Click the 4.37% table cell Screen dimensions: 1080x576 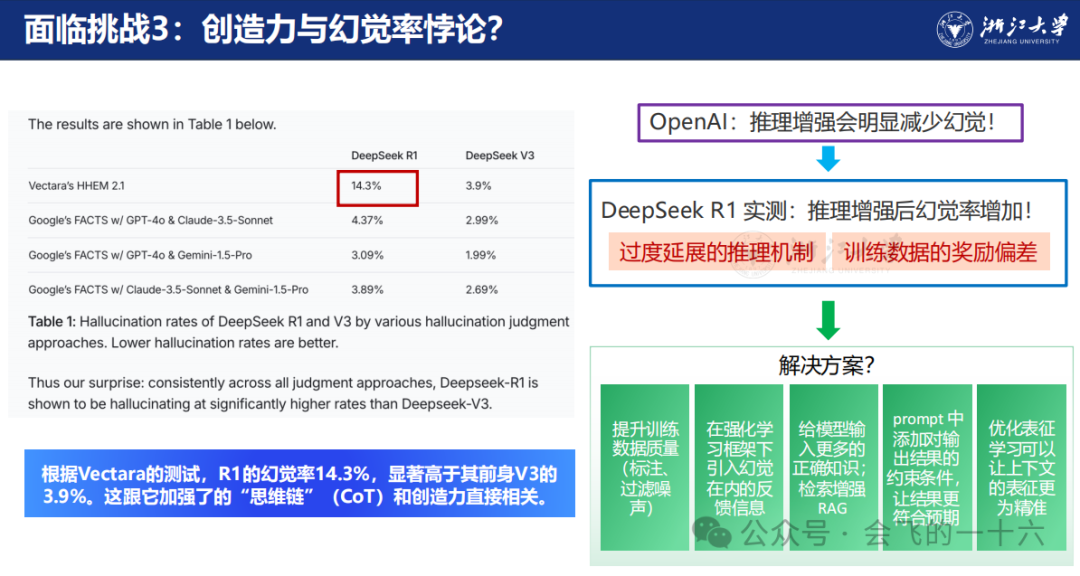click(x=366, y=220)
